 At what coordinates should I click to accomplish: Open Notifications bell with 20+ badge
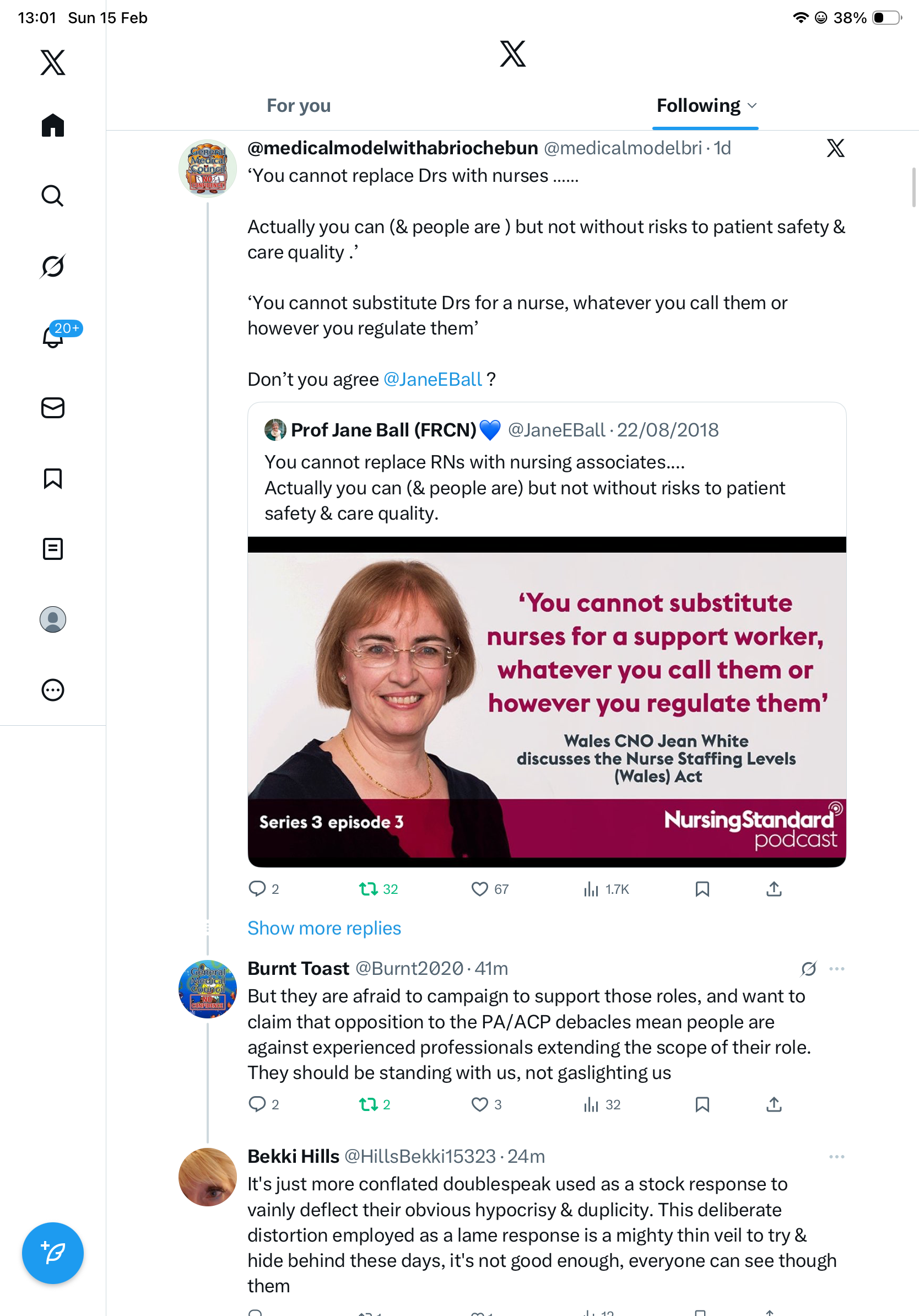(53, 337)
